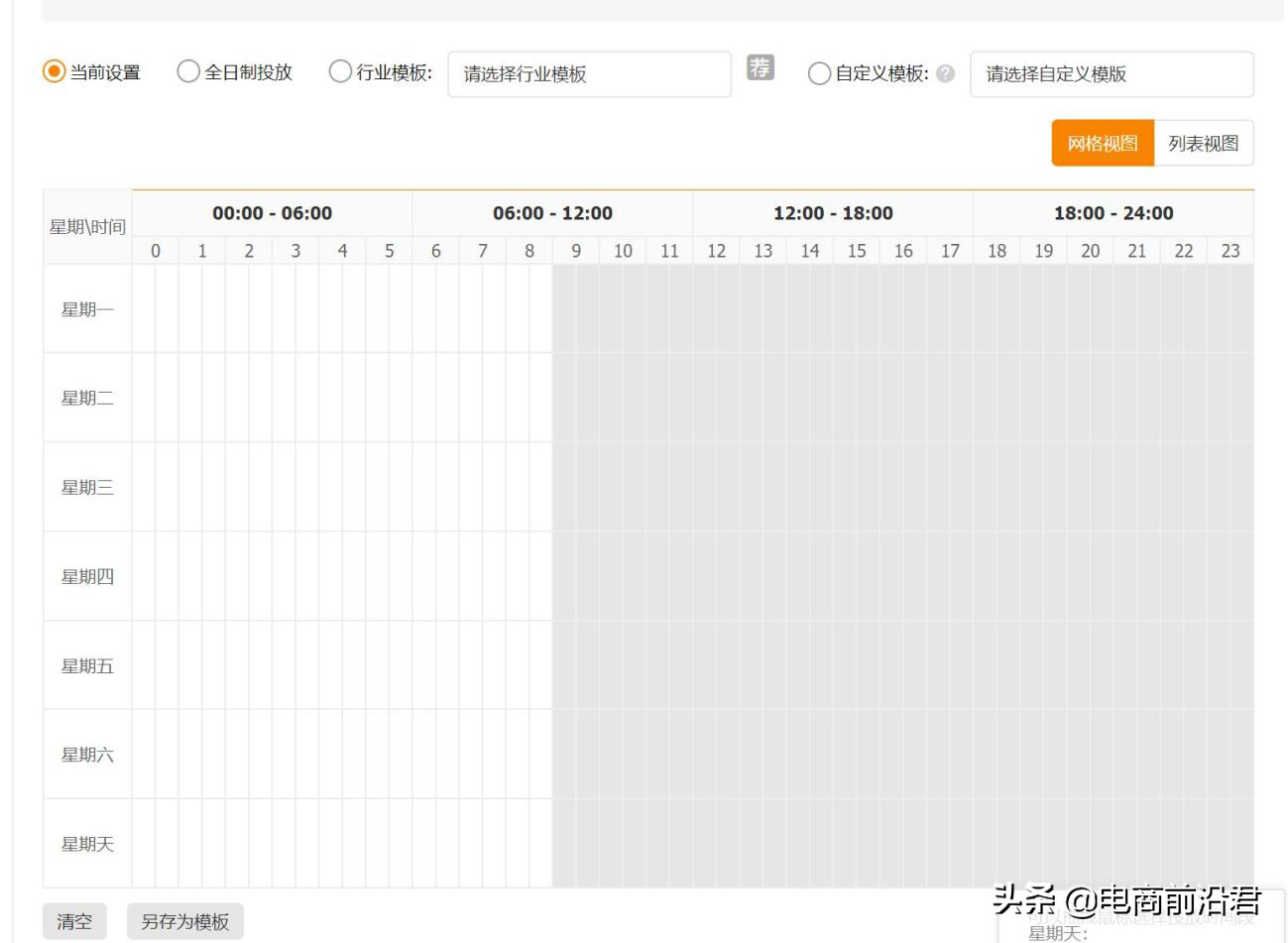Image resolution: width=1288 pixels, height=943 pixels.
Task: Click hour 3 column header
Action: (x=295, y=251)
